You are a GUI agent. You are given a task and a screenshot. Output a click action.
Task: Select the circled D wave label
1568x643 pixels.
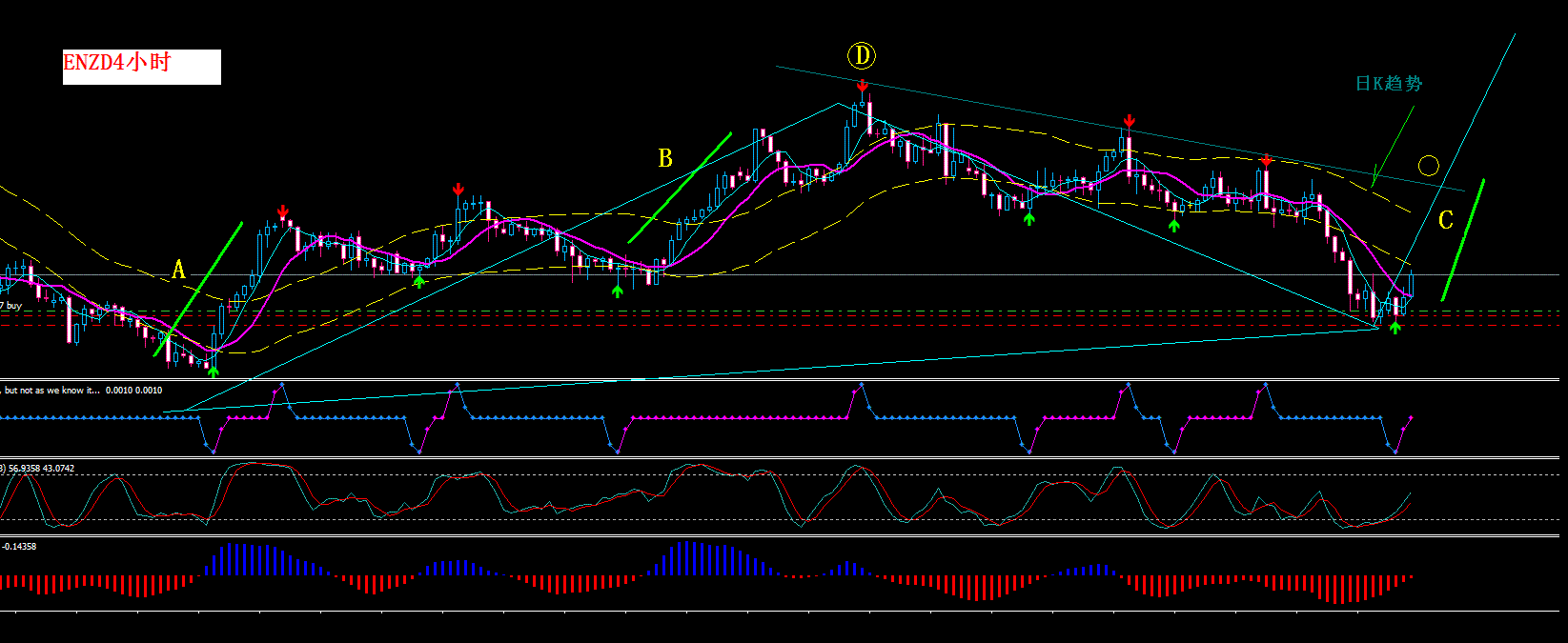pos(862,56)
